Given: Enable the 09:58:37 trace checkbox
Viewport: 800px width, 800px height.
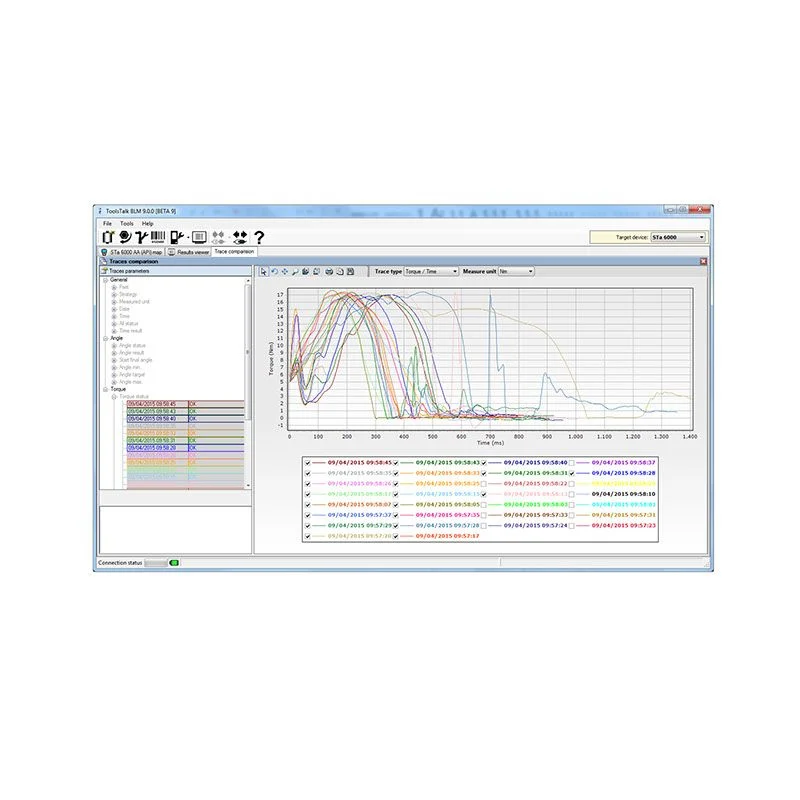Looking at the screenshot, I should pos(573,463).
